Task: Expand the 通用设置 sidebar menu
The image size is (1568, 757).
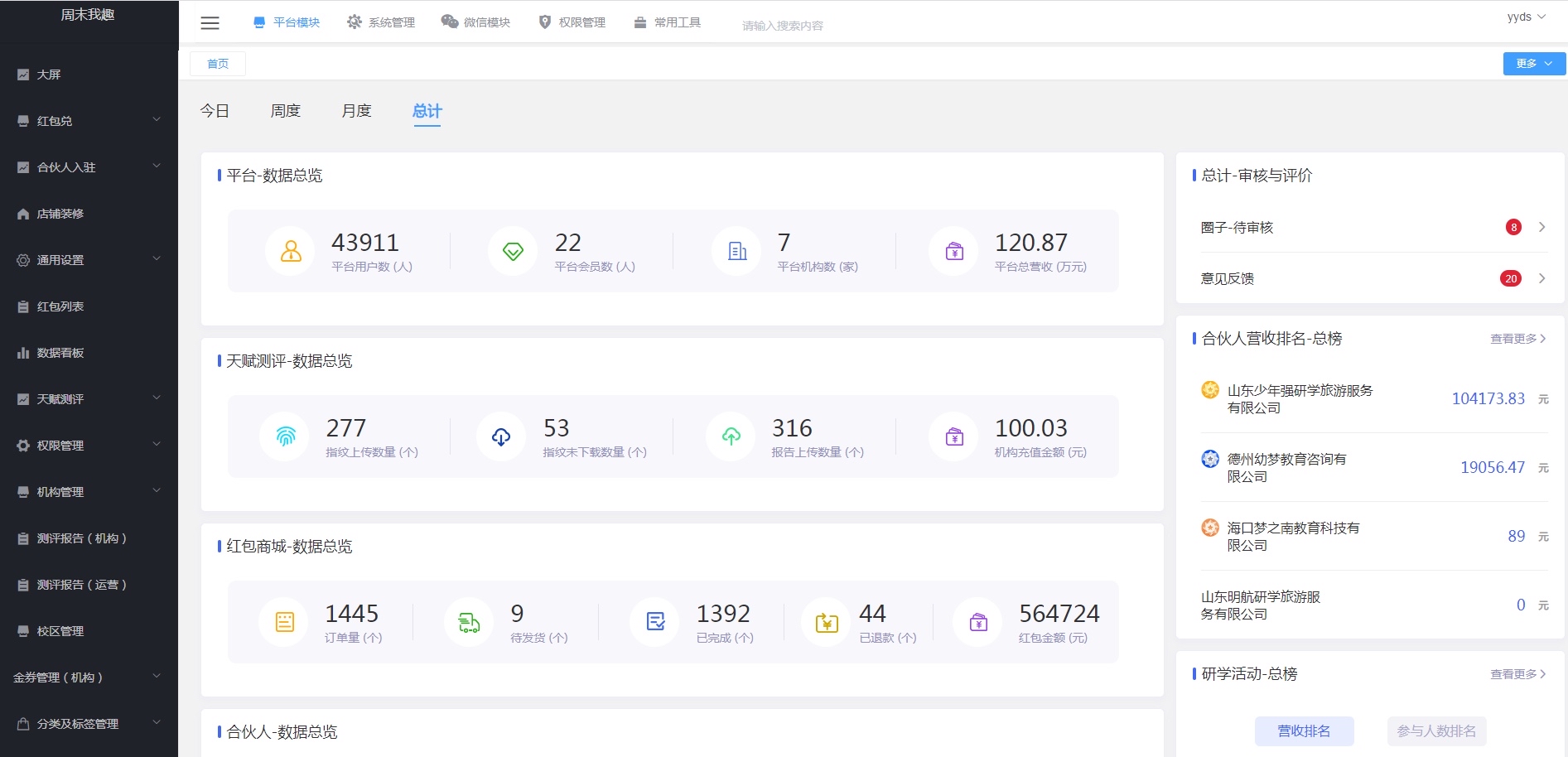Action: coord(89,260)
